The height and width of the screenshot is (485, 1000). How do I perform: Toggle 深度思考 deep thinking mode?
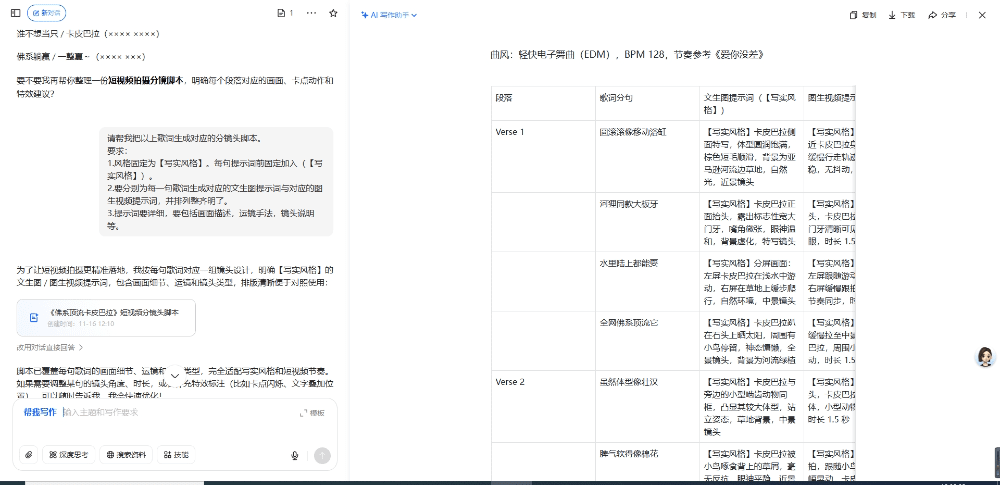point(66,455)
